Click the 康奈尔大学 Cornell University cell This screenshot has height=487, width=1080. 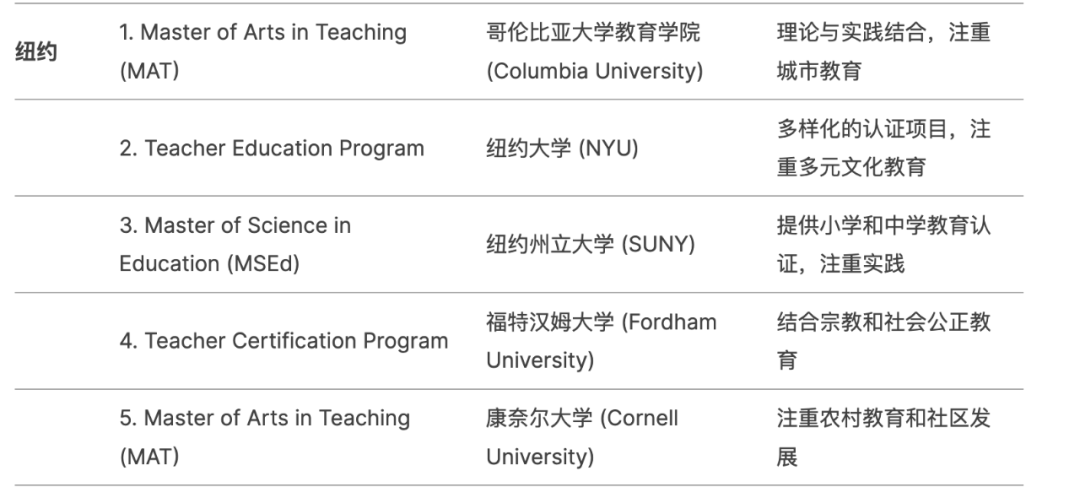pyautogui.click(x=582, y=437)
